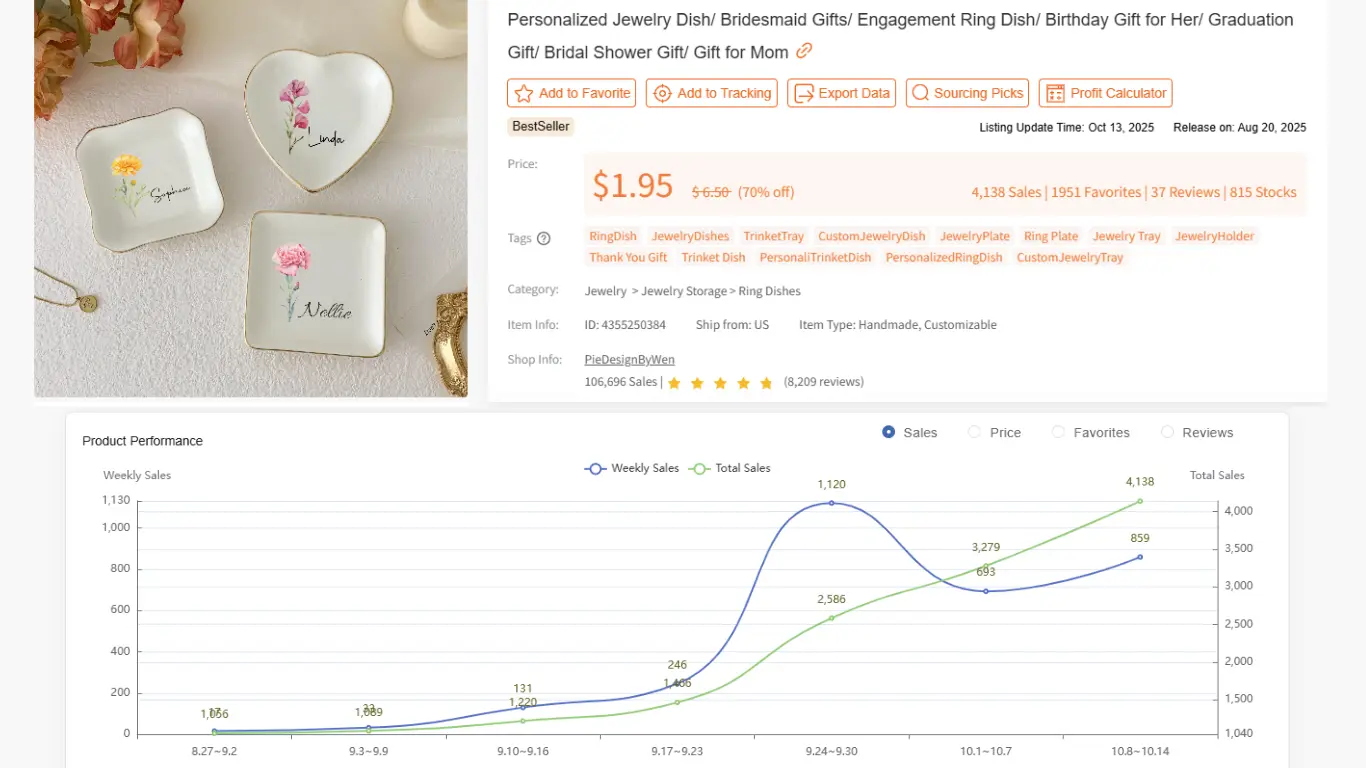
Task: Select the PersonalizedRingDish tag
Action: point(943,257)
